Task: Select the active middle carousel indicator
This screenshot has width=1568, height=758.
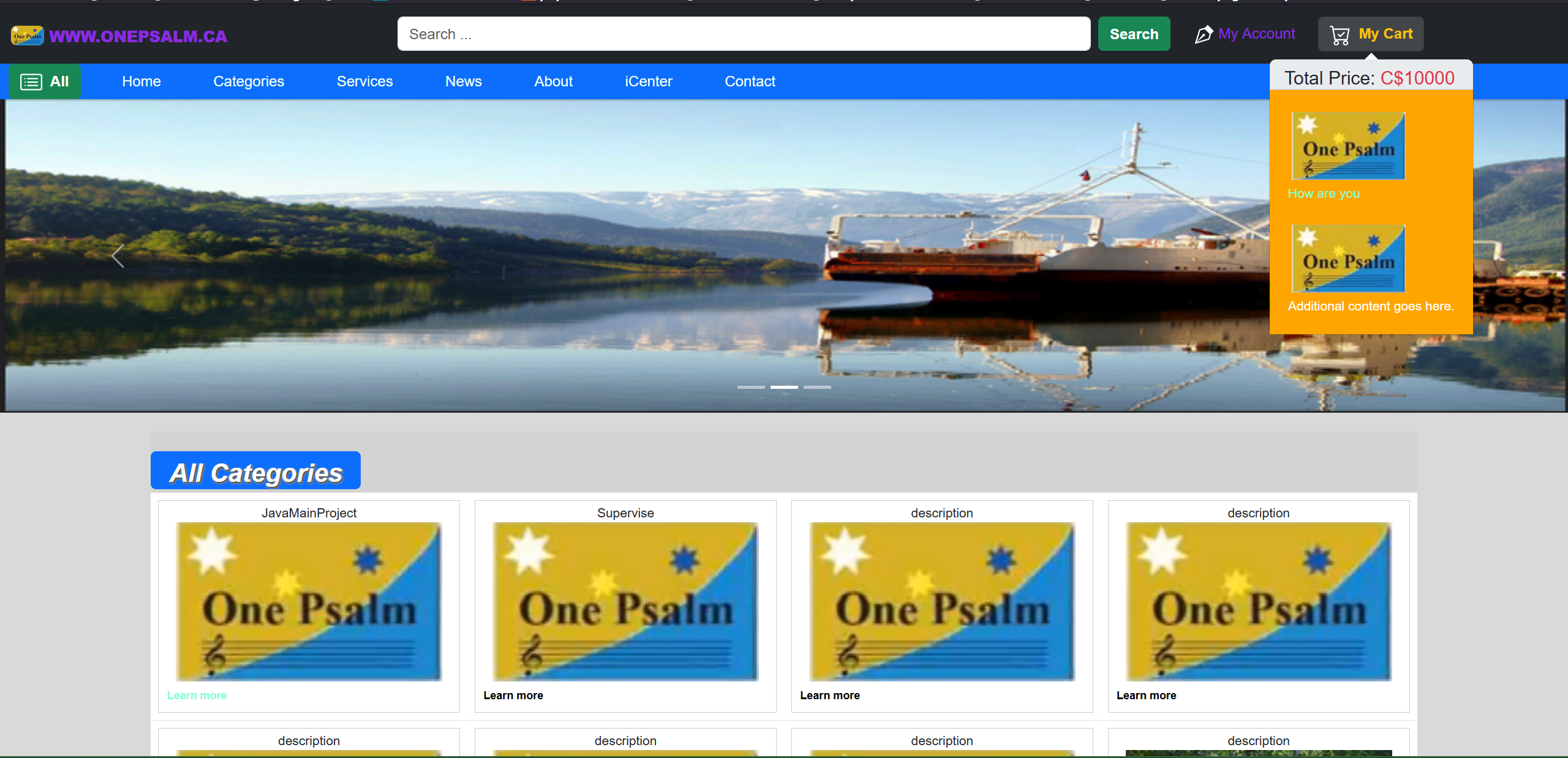Action: click(x=784, y=387)
